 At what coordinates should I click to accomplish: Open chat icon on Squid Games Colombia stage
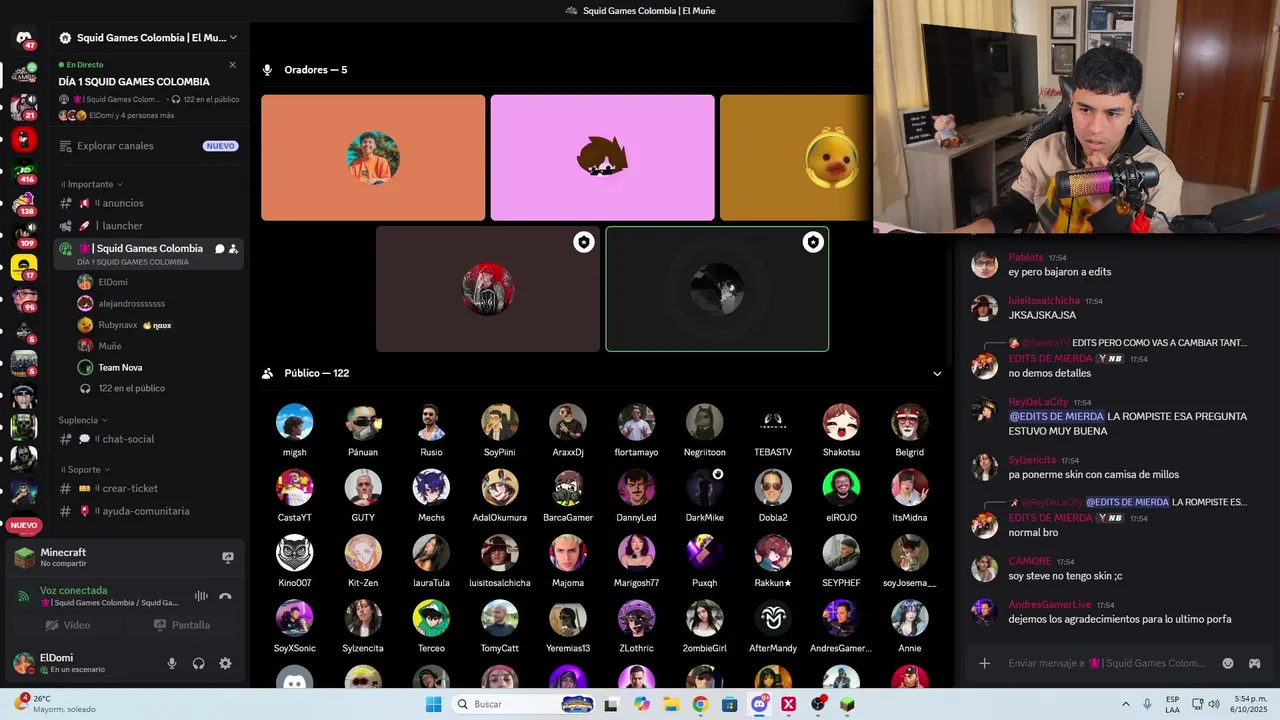(x=220, y=249)
